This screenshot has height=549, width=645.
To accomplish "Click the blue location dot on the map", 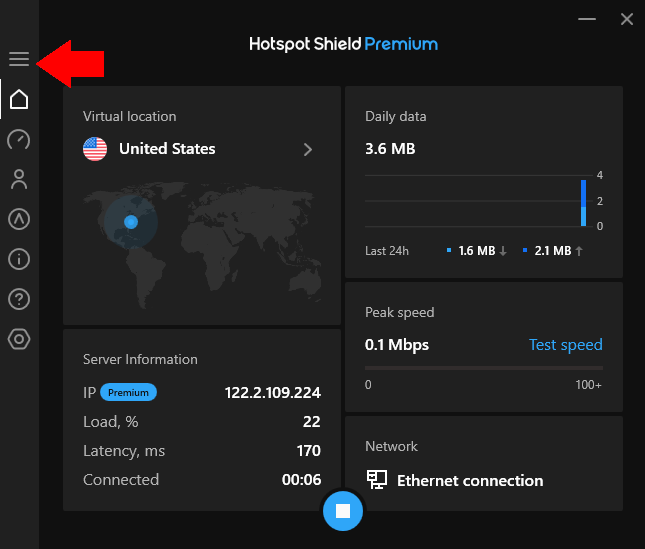I will click(x=131, y=222).
